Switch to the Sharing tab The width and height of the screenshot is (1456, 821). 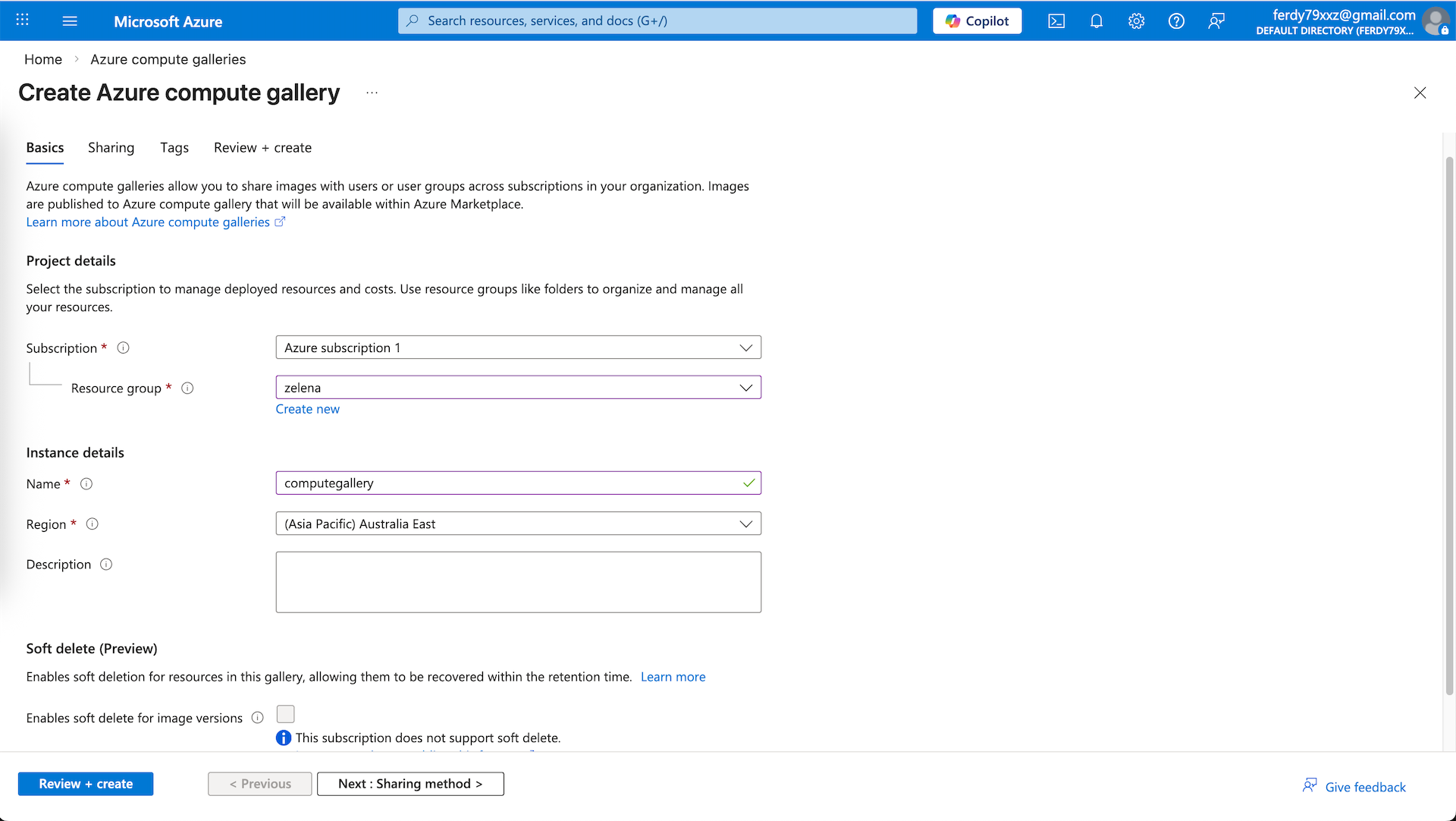111,148
